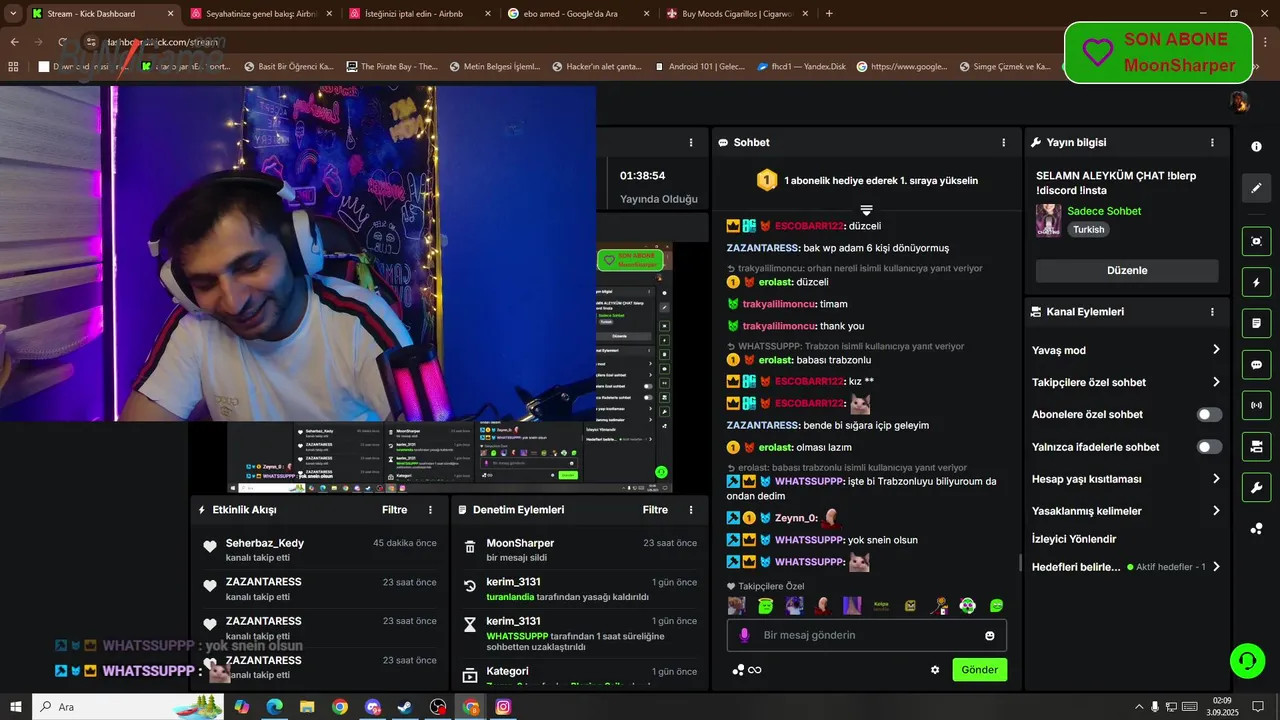Toggle Yalnızca ifadelerle sohbet switch
Screen dimensions: 1280x720
pos(1209,447)
